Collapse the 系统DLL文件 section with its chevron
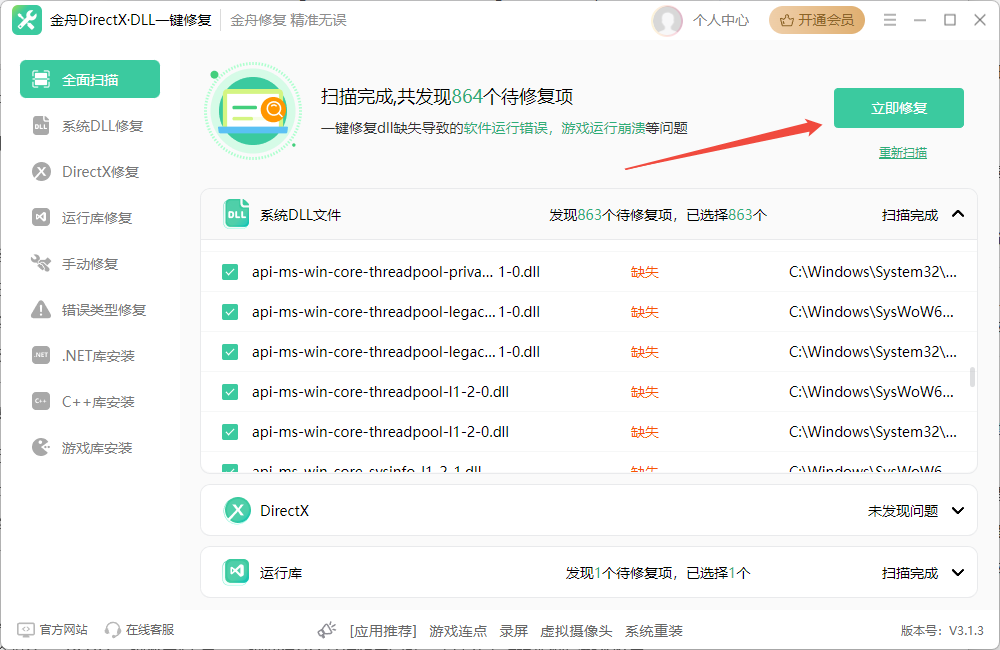 [957, 214]
